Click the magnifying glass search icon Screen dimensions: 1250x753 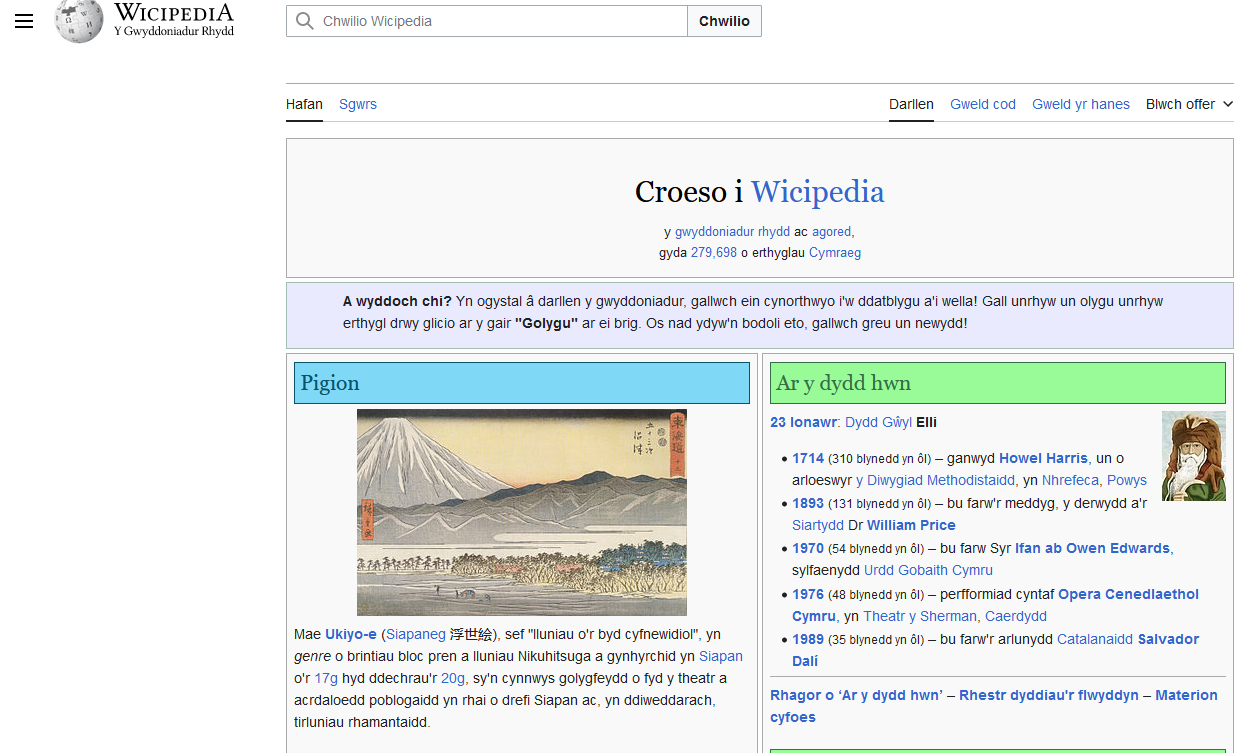click(305, 20)
